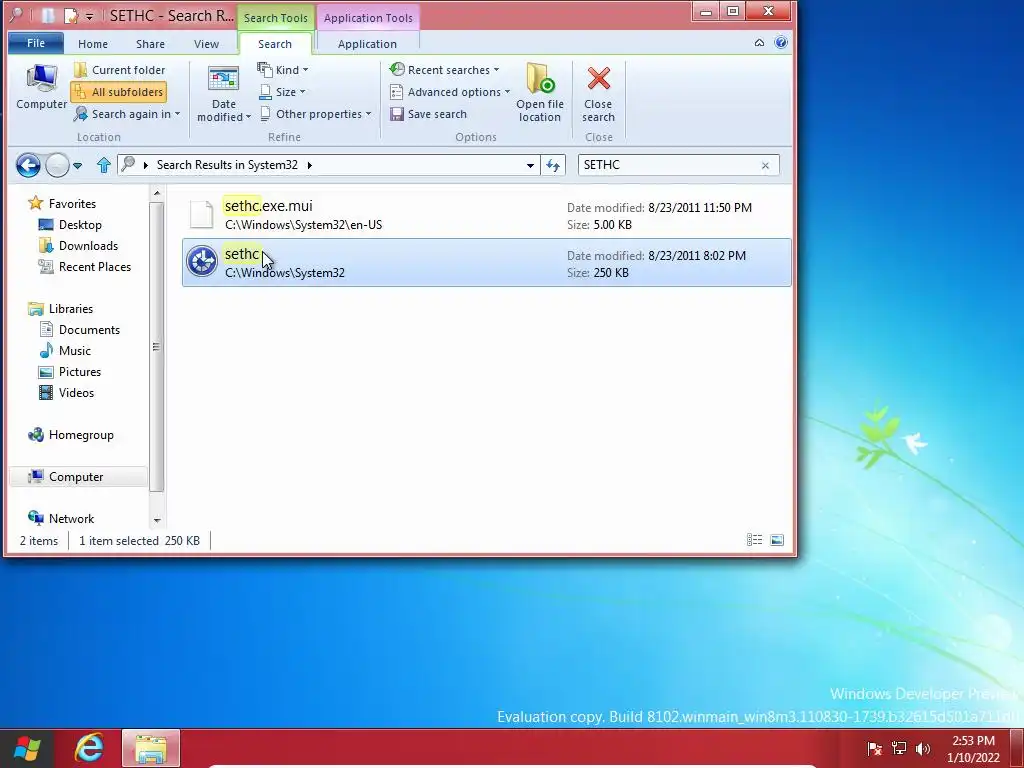Click the Up one level arrow
This screenshot has width=1024, height=768.
point(103,165)
